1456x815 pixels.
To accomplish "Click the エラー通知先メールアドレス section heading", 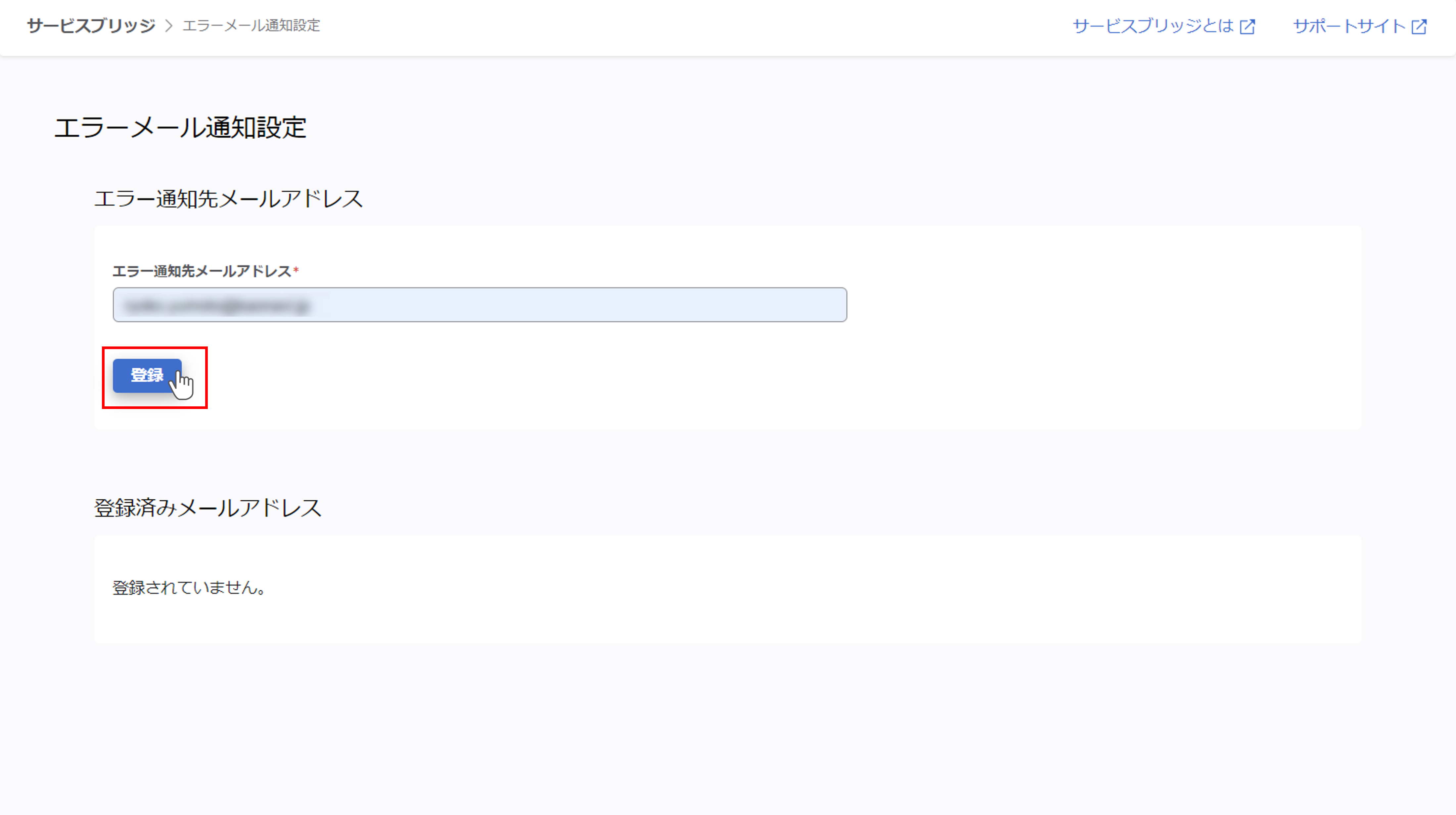I will pyautogui.click(x=228, y=199).
